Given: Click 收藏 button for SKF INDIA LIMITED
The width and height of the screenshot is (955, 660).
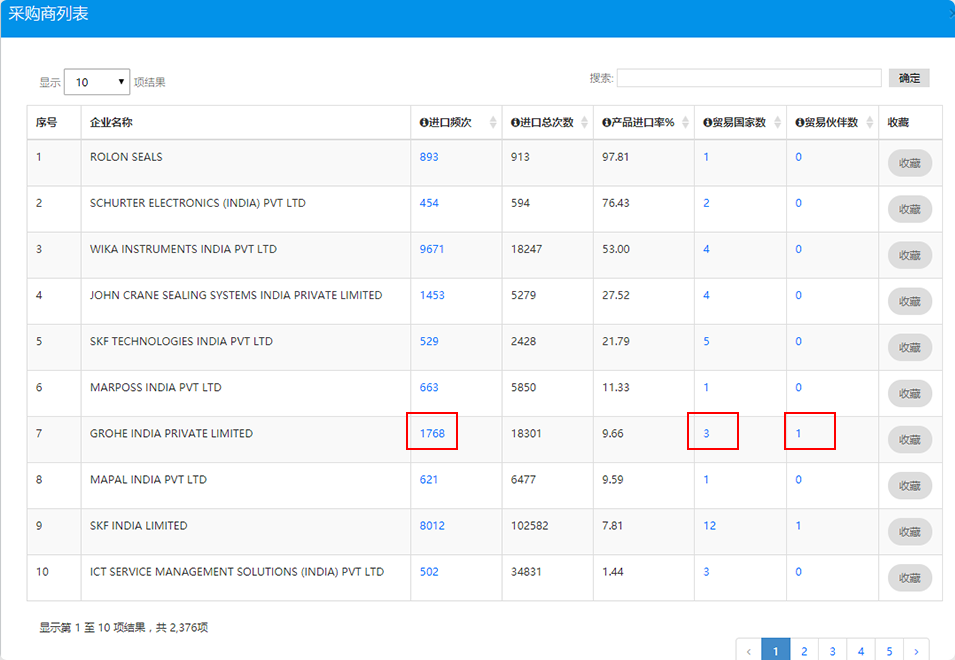Looking at the screenshot, I should click(910, 532).
